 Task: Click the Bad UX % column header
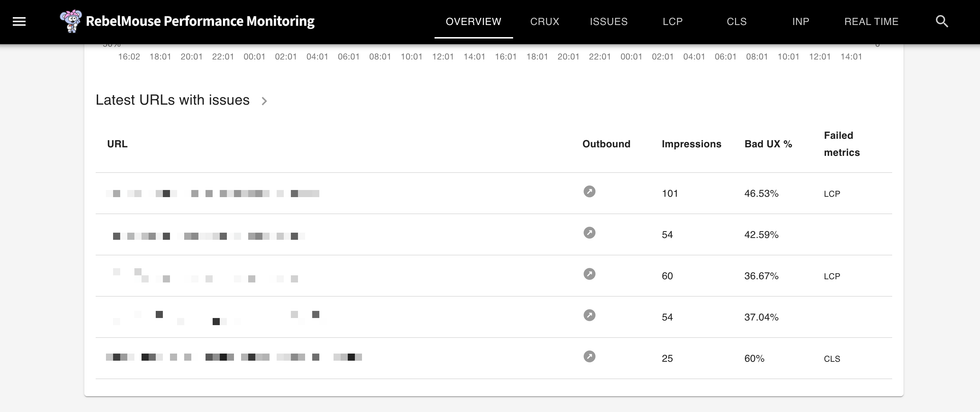768,144
